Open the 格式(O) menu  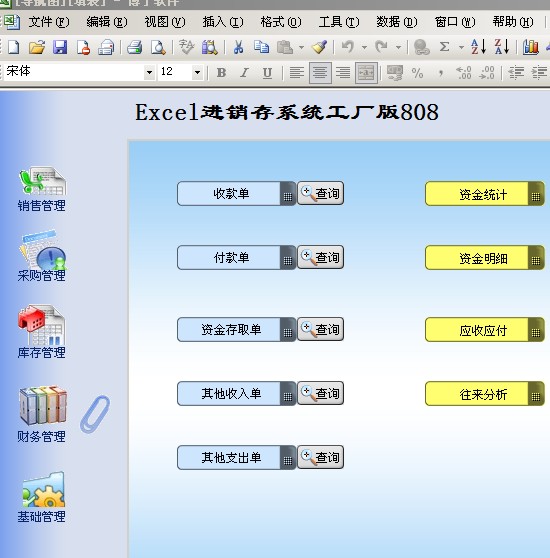[281, 22]
